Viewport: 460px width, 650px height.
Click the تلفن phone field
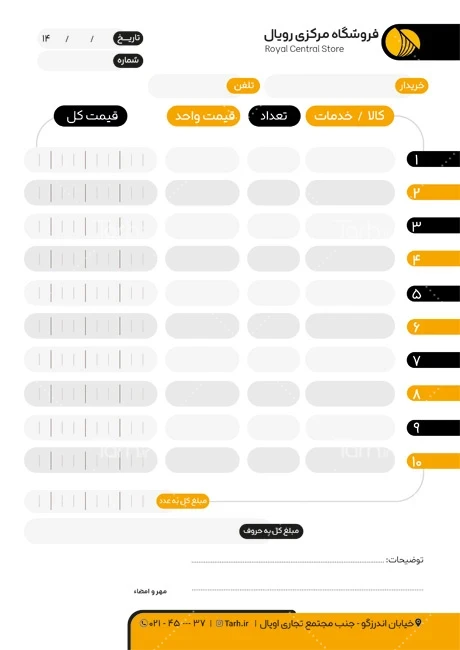(205, 86)
